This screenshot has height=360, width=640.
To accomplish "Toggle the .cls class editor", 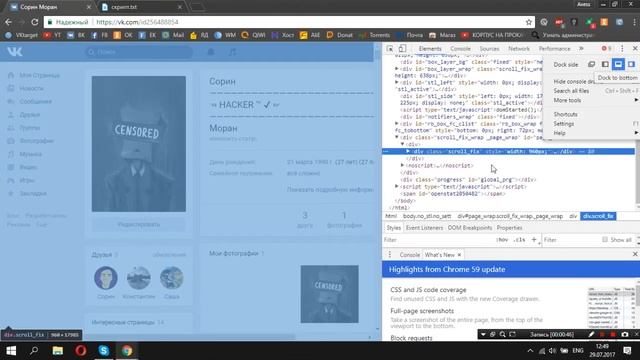I will pyautogui.click(x=519, y=240).
